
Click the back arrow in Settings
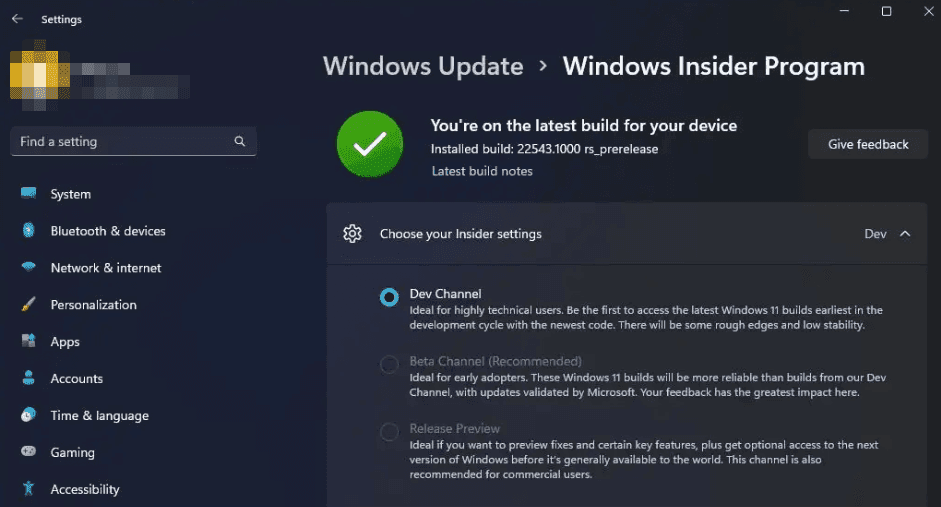tap(17, 19)
